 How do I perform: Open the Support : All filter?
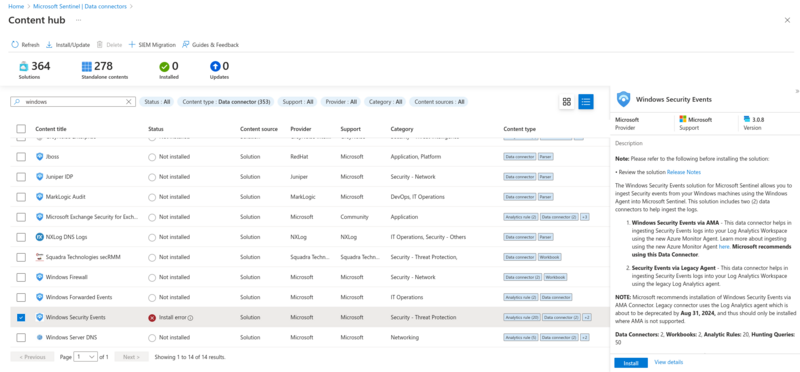pos(297,102)
